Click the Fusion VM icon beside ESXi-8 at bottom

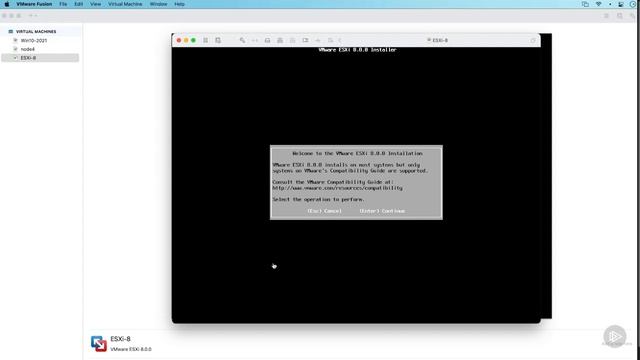[x=99, y=344]
